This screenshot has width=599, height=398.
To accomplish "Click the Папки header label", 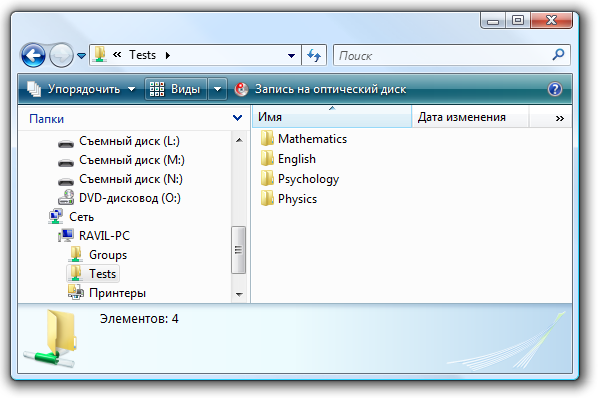I will 47,119.
